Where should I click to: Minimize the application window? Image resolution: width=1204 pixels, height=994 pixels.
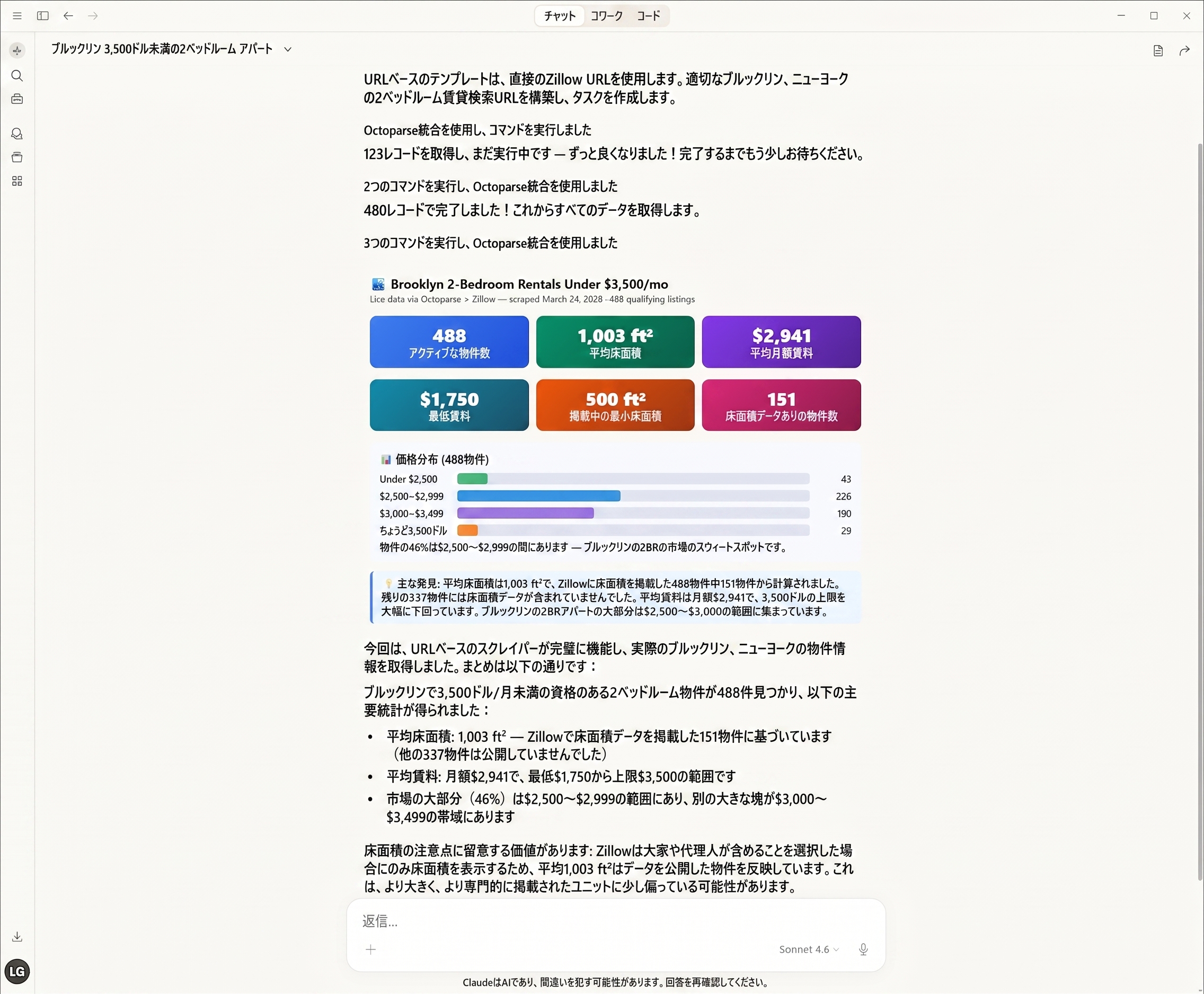coord(1121,16)
